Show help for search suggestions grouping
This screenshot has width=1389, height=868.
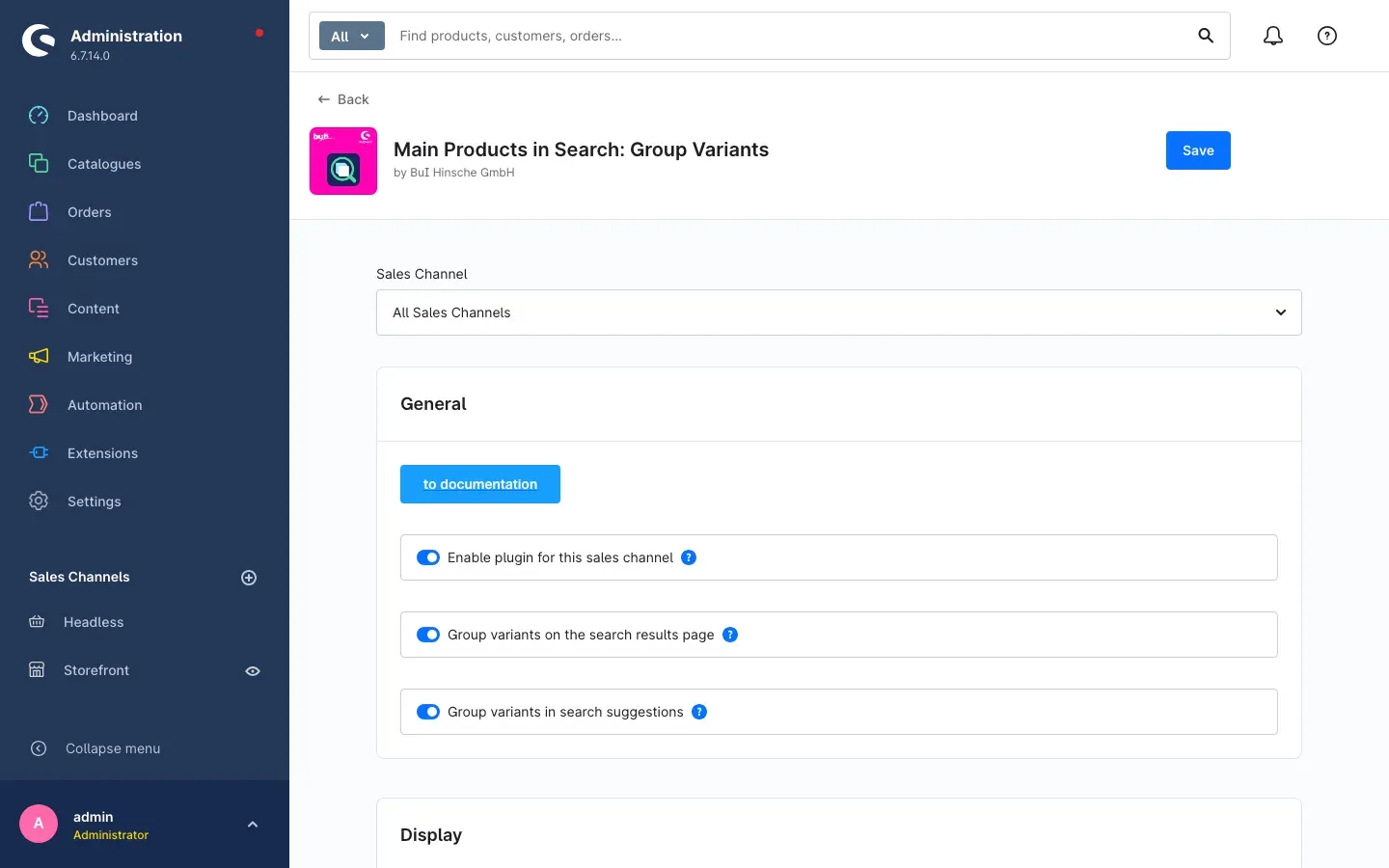click(699, 712)
